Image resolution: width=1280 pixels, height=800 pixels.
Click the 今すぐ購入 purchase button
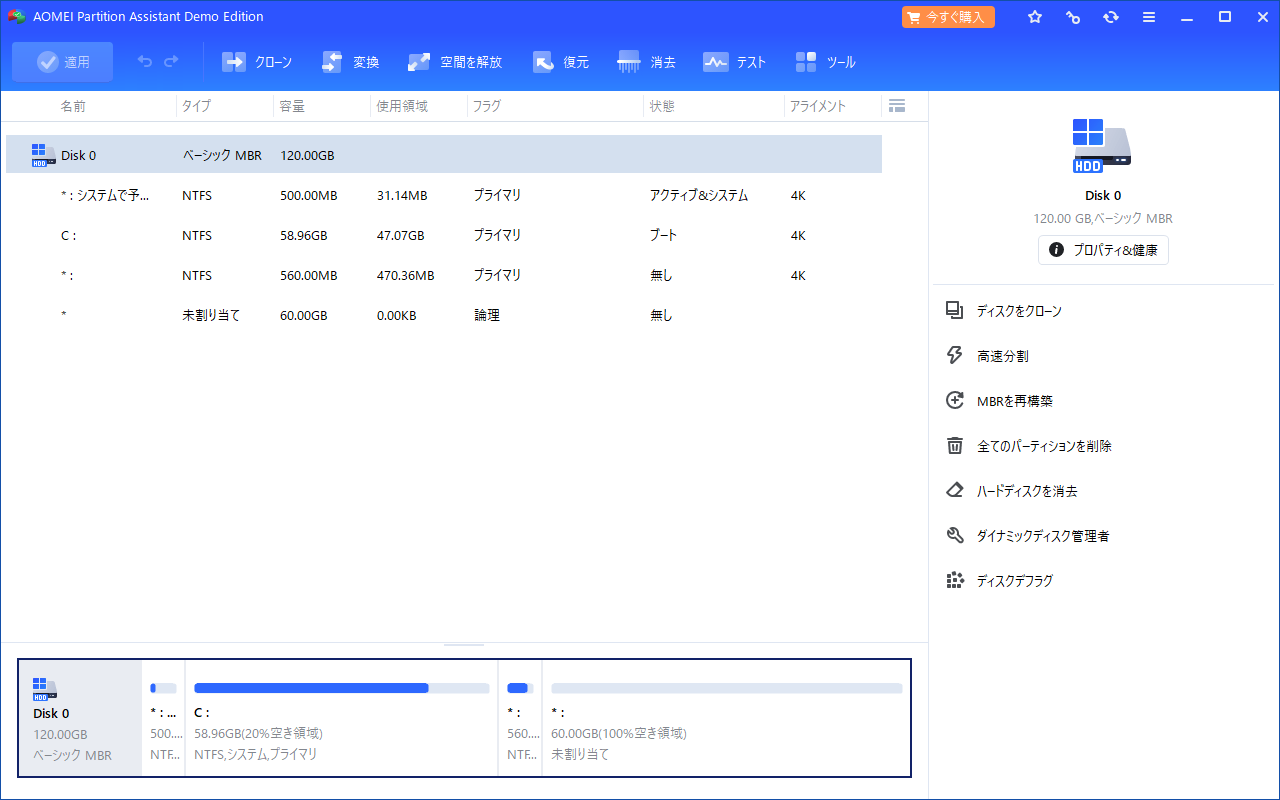pos(947,16)
